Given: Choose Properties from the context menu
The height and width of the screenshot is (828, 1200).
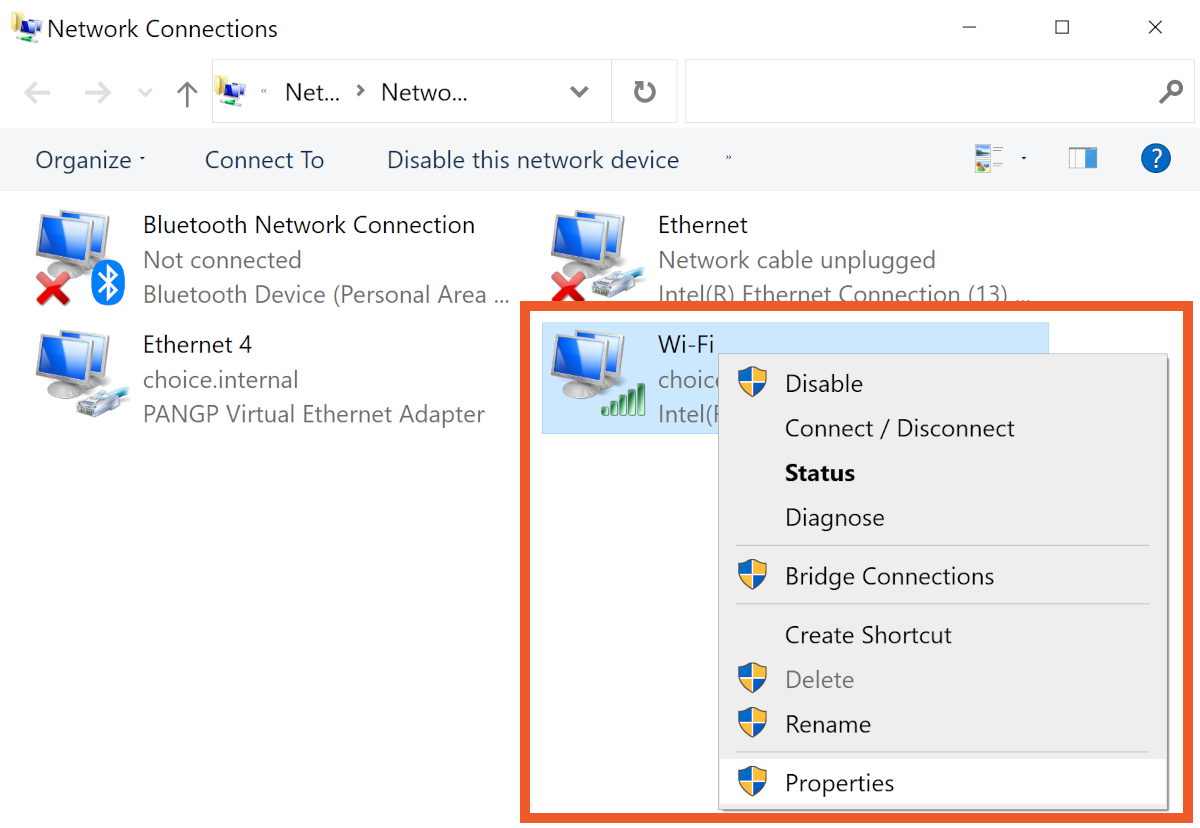Looking at the screenshot, I should pos(839,783).
